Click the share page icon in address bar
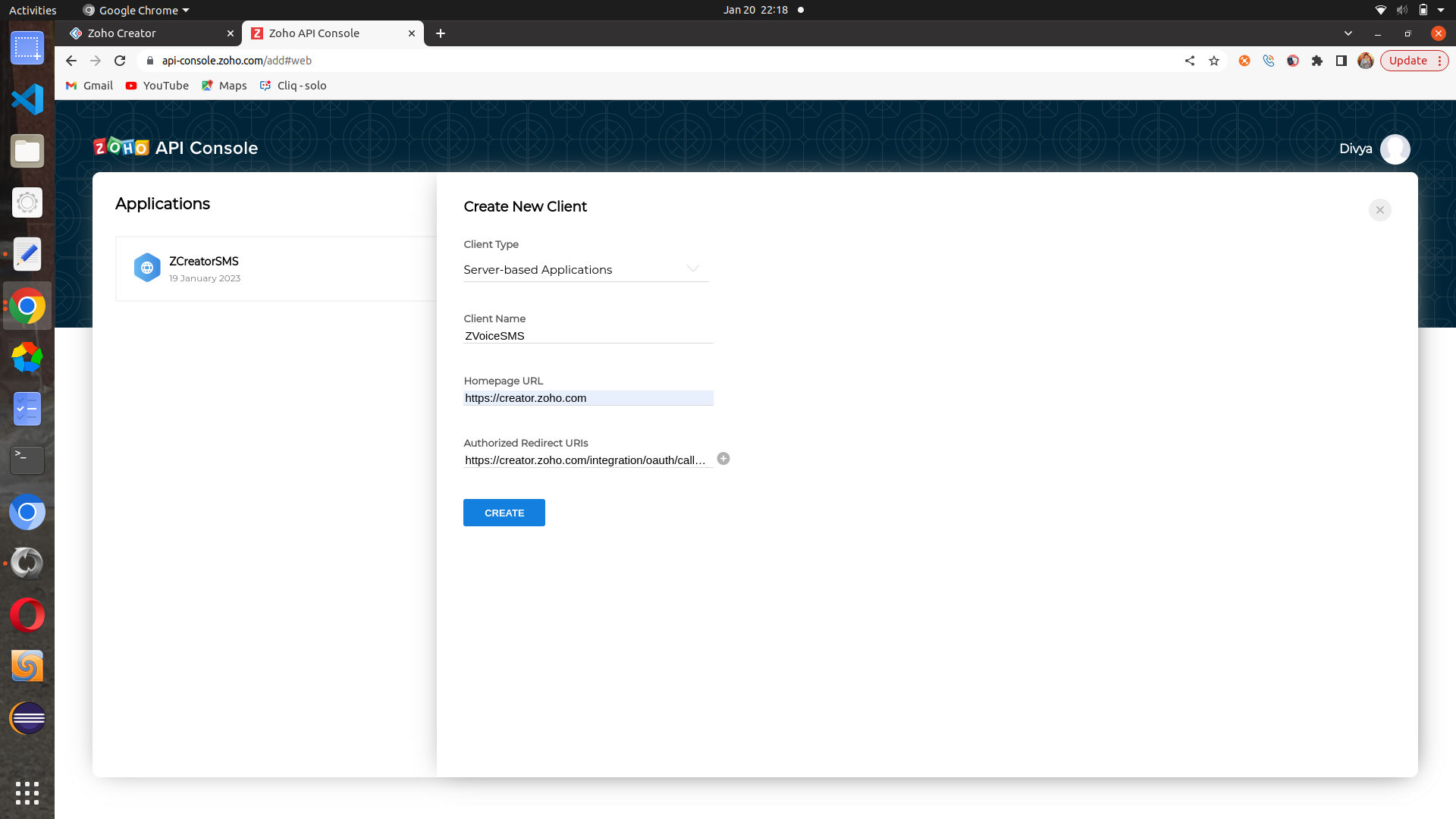Image resolution: width=1456 pixels, height=819 pixels. tap(1190, 61)
